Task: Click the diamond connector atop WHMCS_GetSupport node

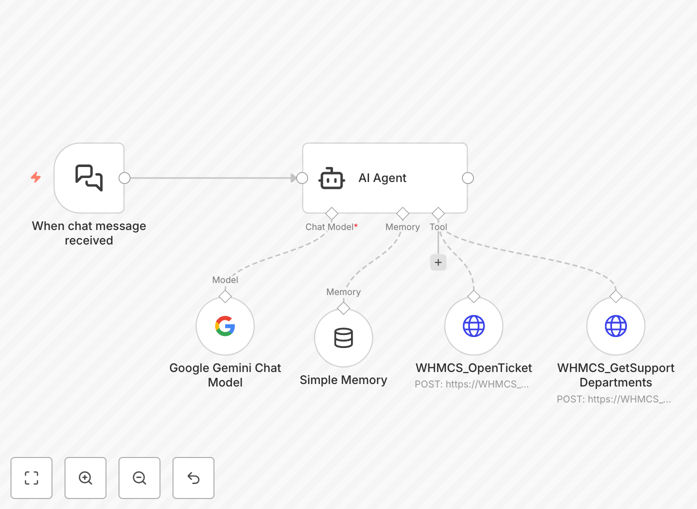Action: click(x=616, y=296)
